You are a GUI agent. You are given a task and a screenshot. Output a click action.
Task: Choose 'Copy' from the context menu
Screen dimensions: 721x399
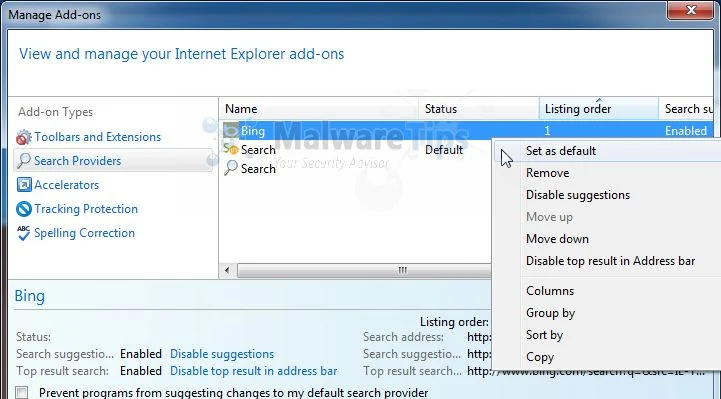(540, 357)
